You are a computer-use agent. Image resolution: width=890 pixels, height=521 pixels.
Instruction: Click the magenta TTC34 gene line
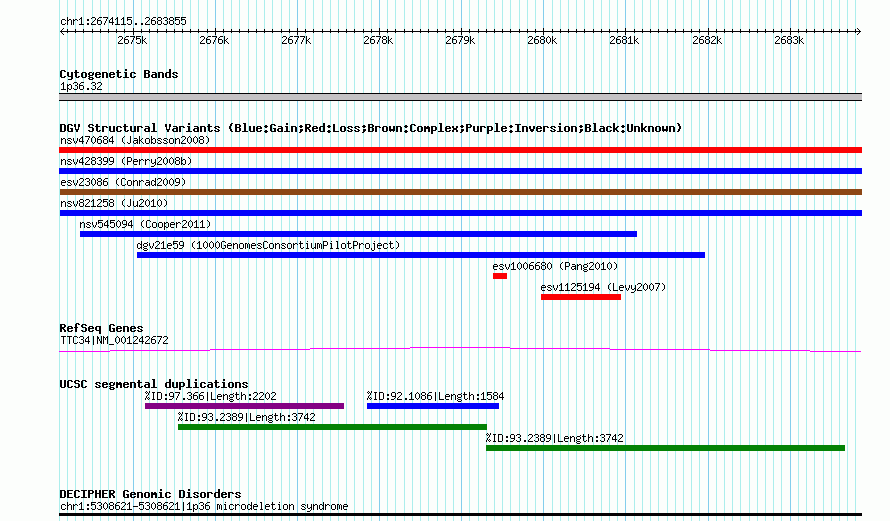click(460, 350)
